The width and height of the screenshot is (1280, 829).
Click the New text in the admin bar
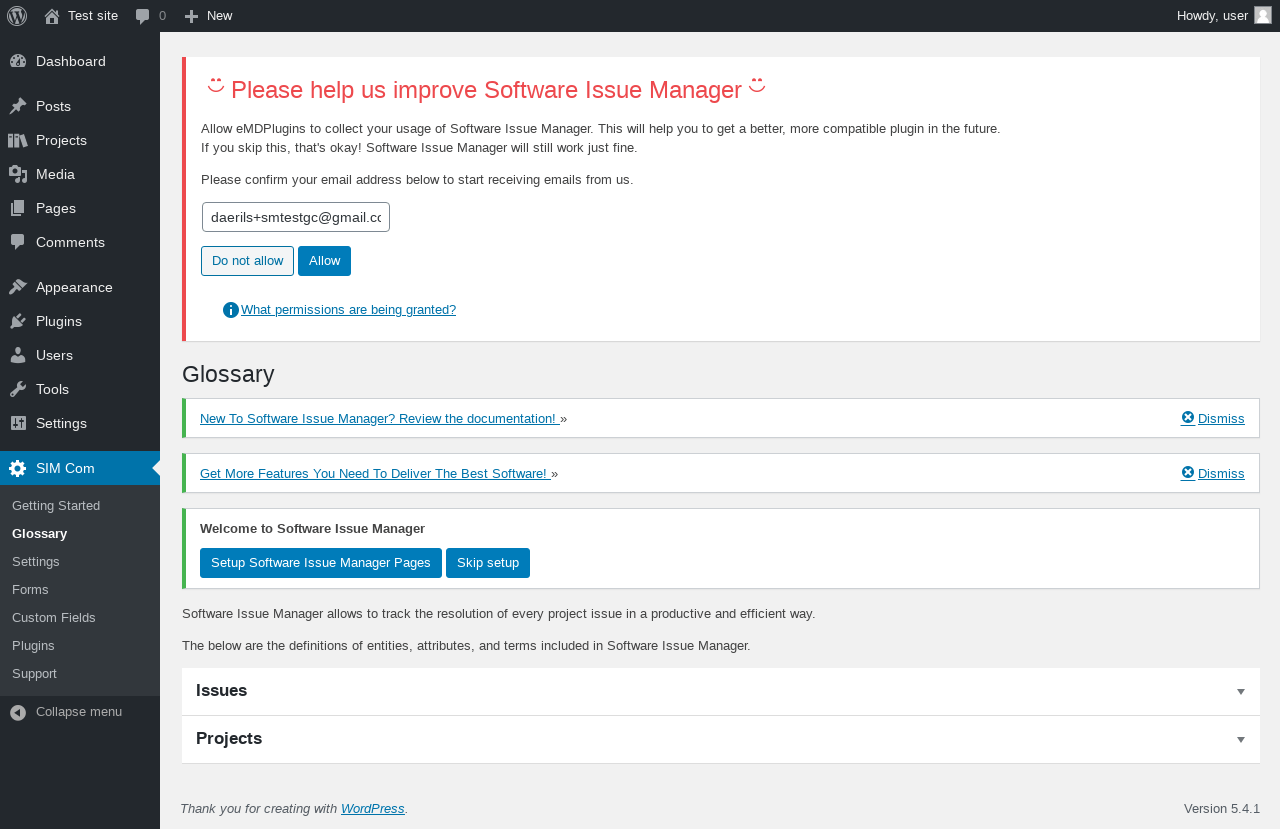click(219, 16)
